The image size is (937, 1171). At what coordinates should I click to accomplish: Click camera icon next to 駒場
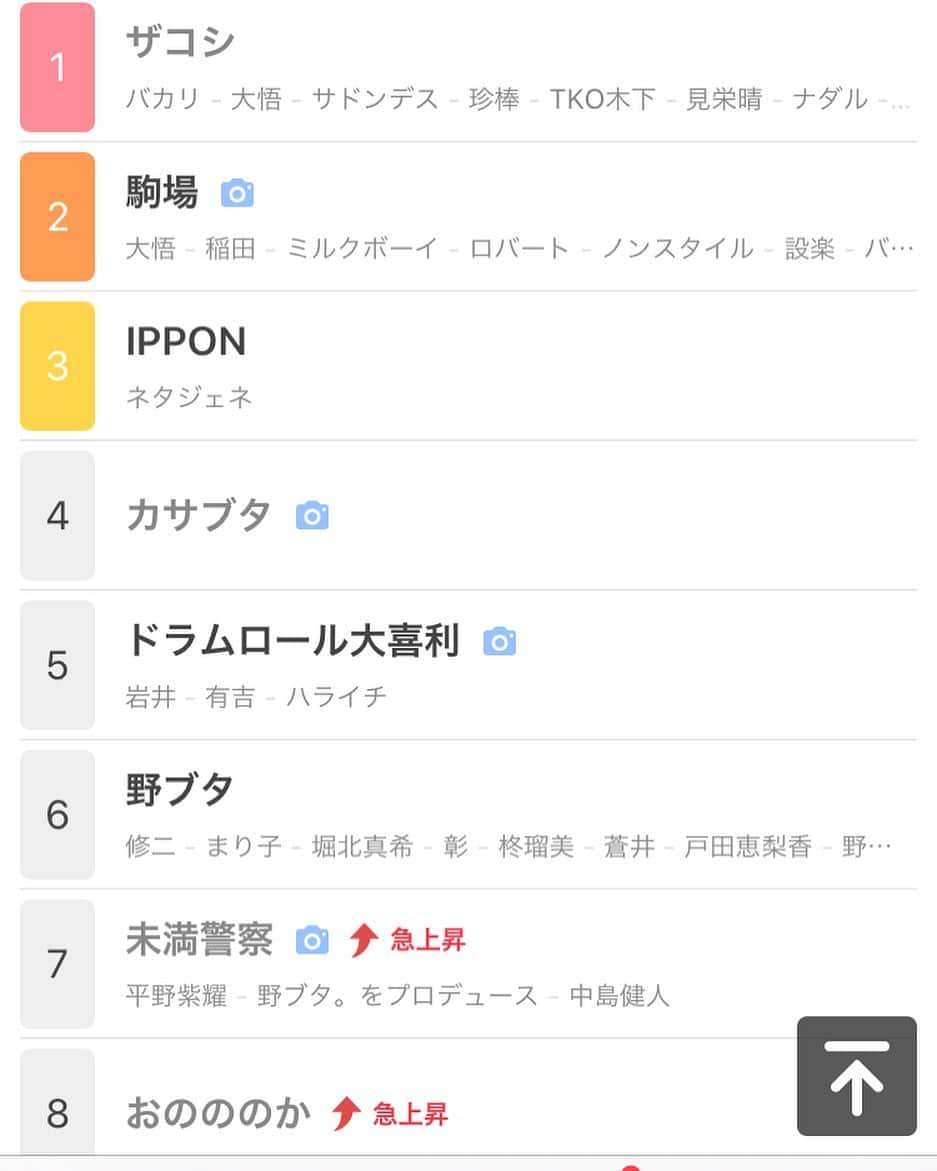(x=237, y=193)
